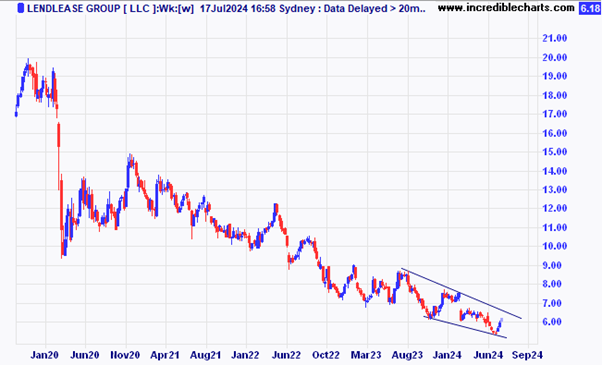
Task: Click the 6.18 current price badge
Action: pyautogui.click(x=590, y=8)
